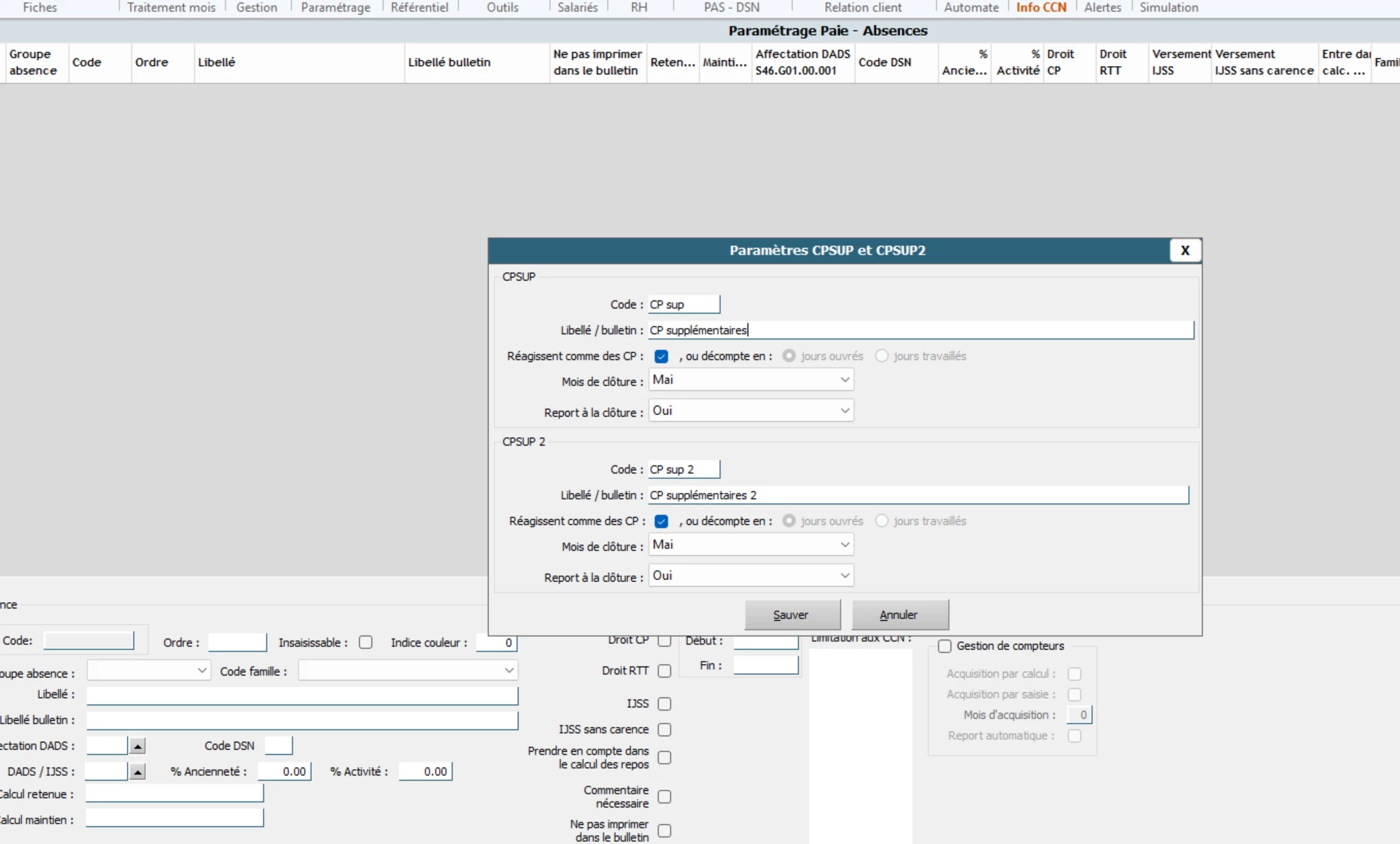Image resolution: width=1400 pixels, height=844 pixels.
Task: Click the up arrow next to Affectation DADS field
Action: coord(137,746)
